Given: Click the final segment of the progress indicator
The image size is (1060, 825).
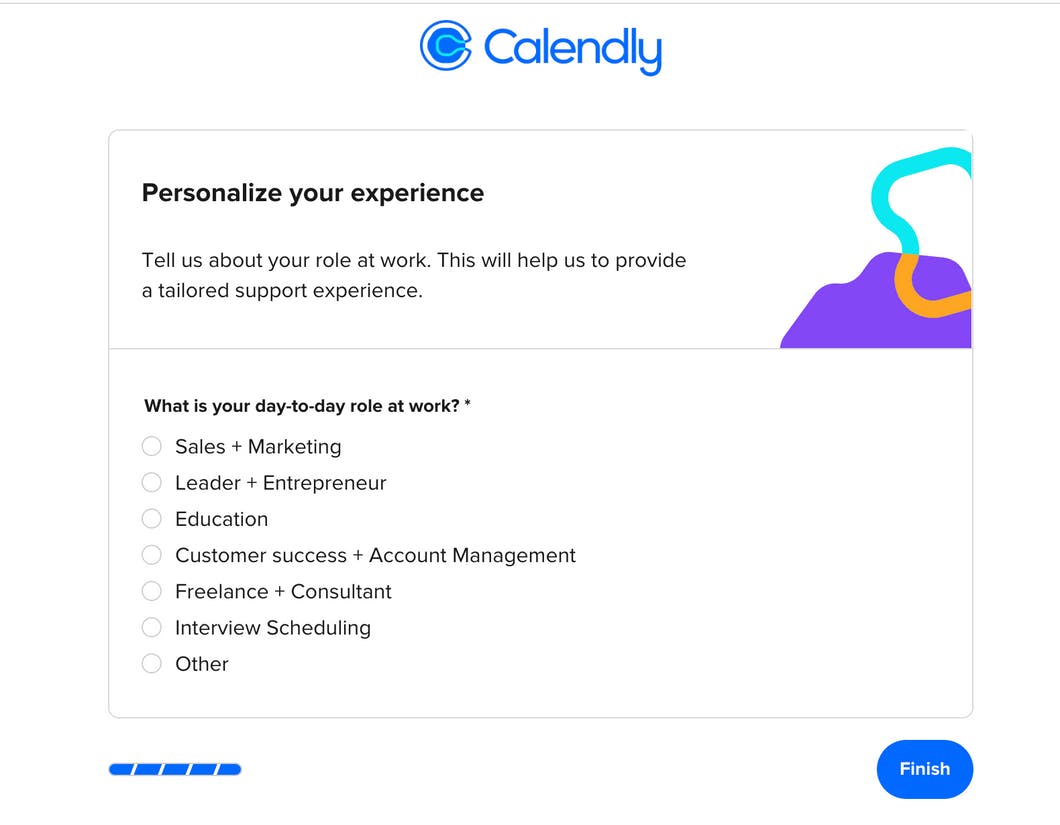Looking at the screenshot, I should pos(230,769).
